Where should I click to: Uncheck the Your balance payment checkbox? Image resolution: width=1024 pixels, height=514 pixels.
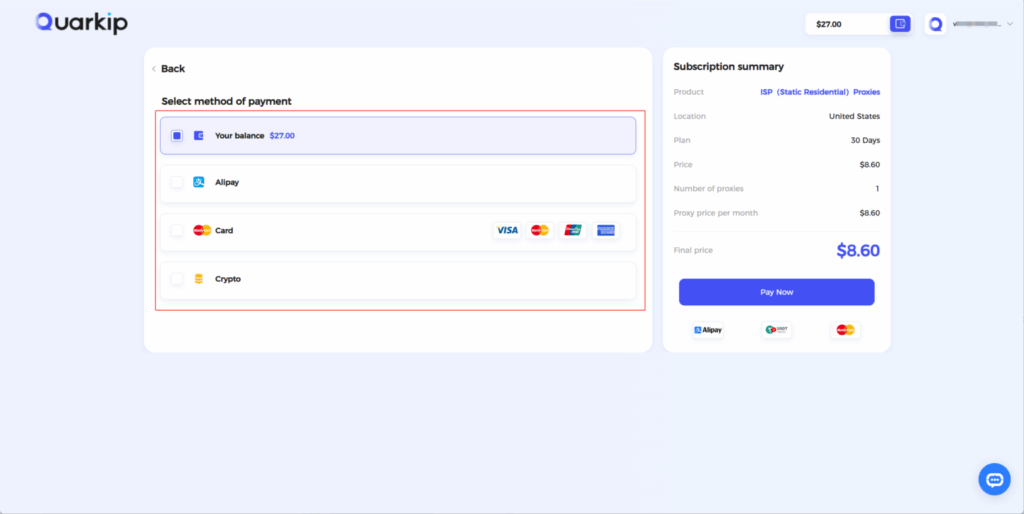(x=177, y=136)
